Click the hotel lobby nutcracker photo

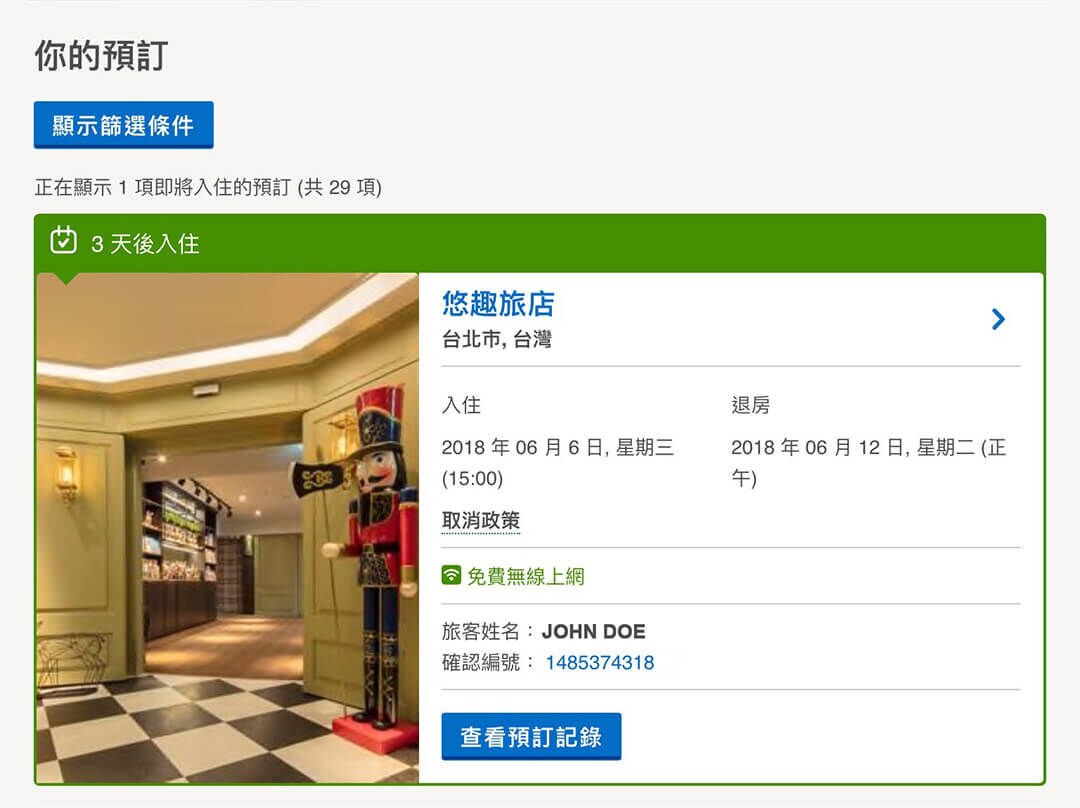click(227, 528)
